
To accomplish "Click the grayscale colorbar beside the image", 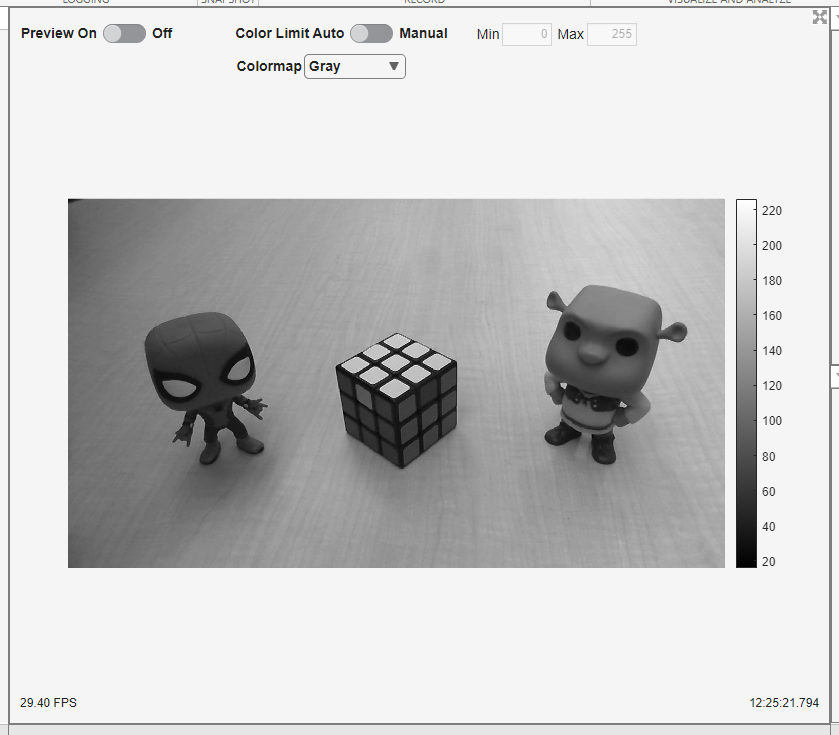I will pos(746,383).
